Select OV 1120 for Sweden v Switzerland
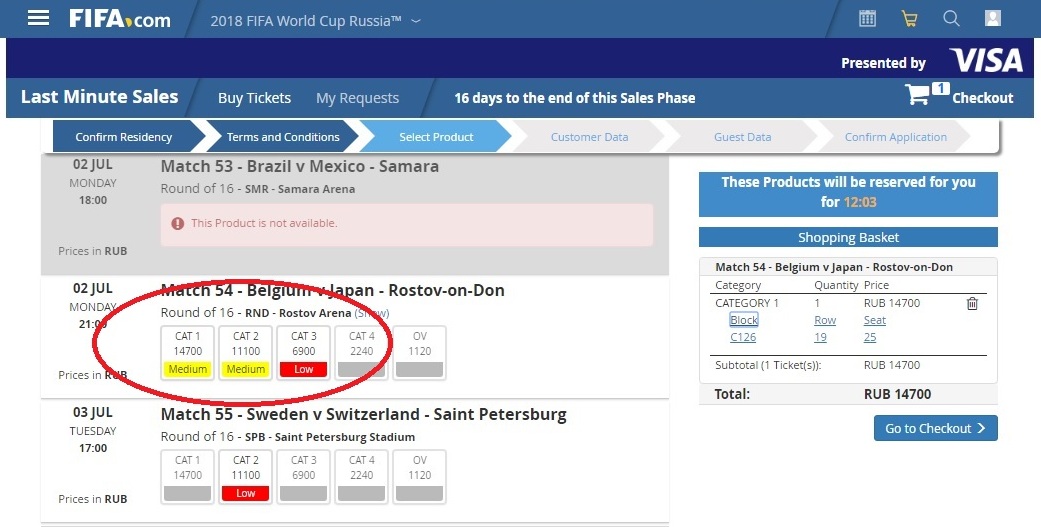The image size is (1041, 527). pyautogui.click(x=420, y=477)
